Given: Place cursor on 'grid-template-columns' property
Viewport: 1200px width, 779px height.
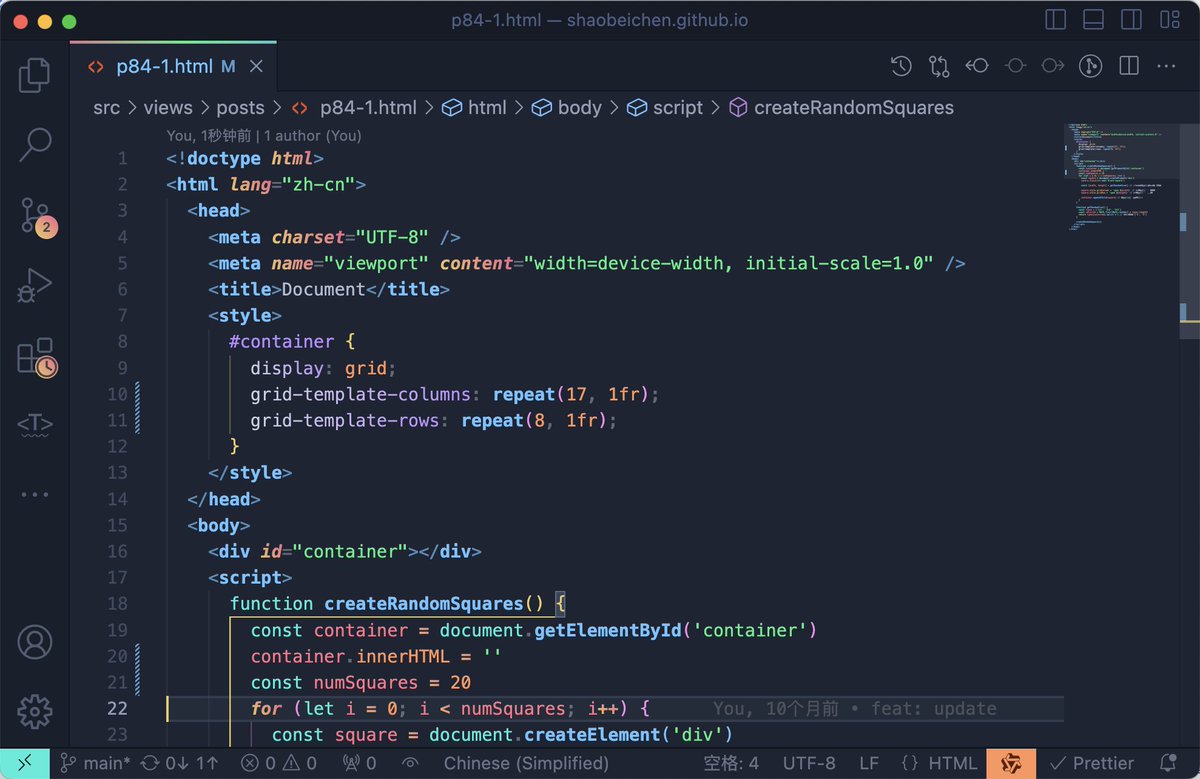Looking at the screenshot, I should (360, 393).
